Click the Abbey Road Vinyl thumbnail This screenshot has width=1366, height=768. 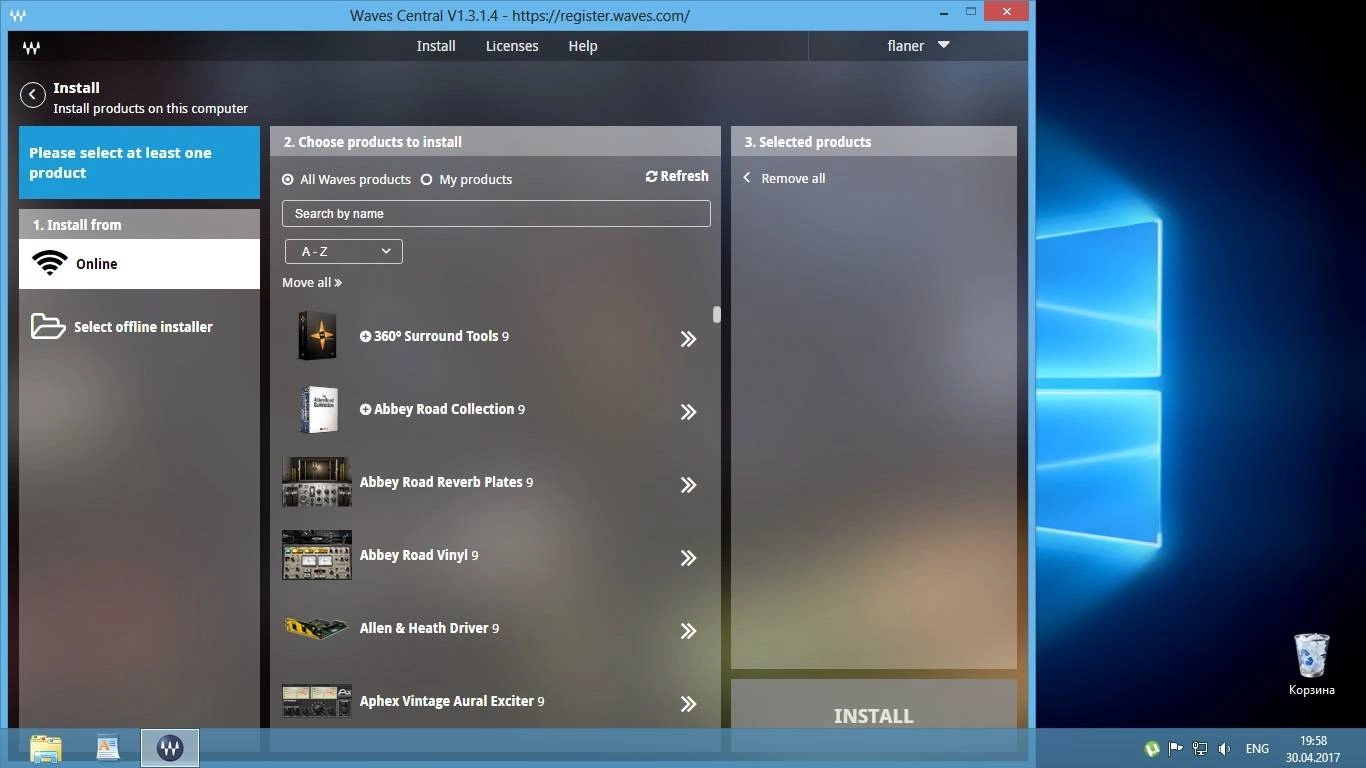[x=317, y=555]
